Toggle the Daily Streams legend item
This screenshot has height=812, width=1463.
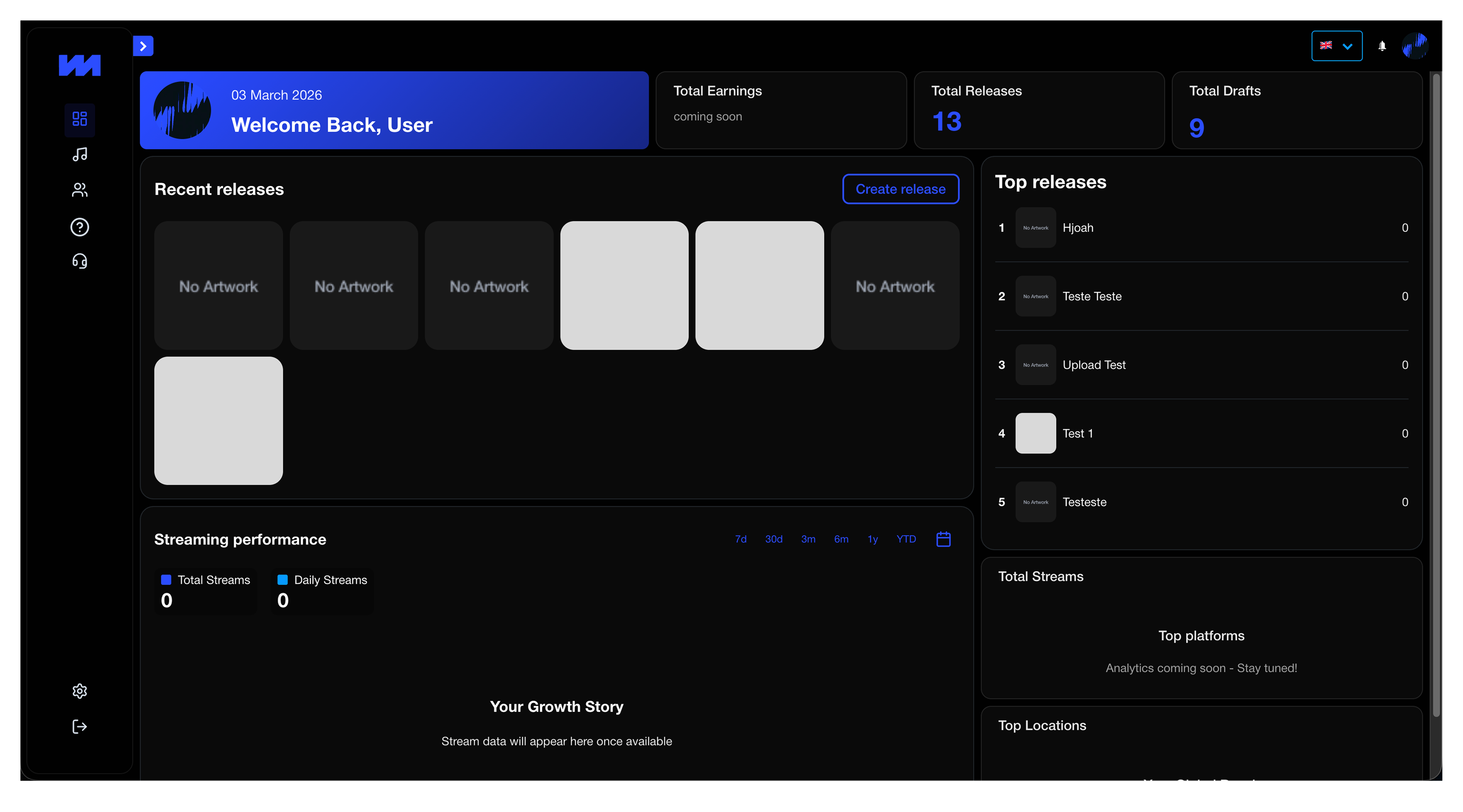click(322, 580)
